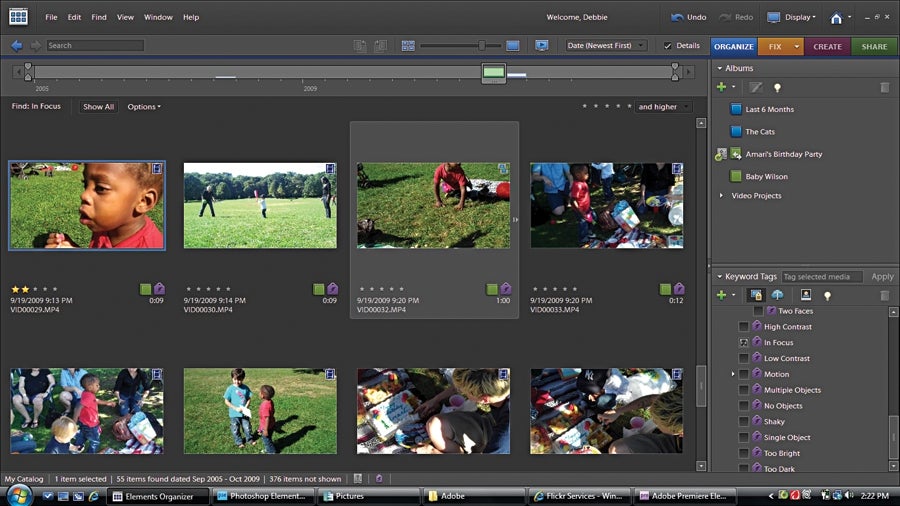The height and width of the screenshot is (506, 900).
Task: Create new album with green plus icon
Action: pos(721,87)
